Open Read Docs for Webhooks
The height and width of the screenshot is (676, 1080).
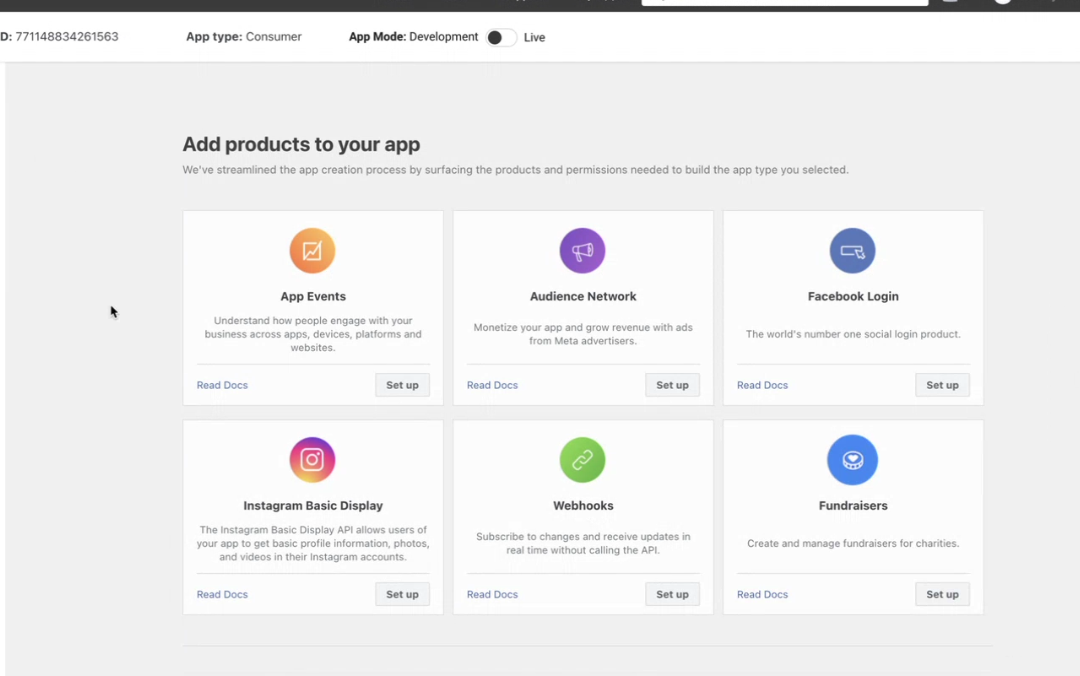(492, 594)
